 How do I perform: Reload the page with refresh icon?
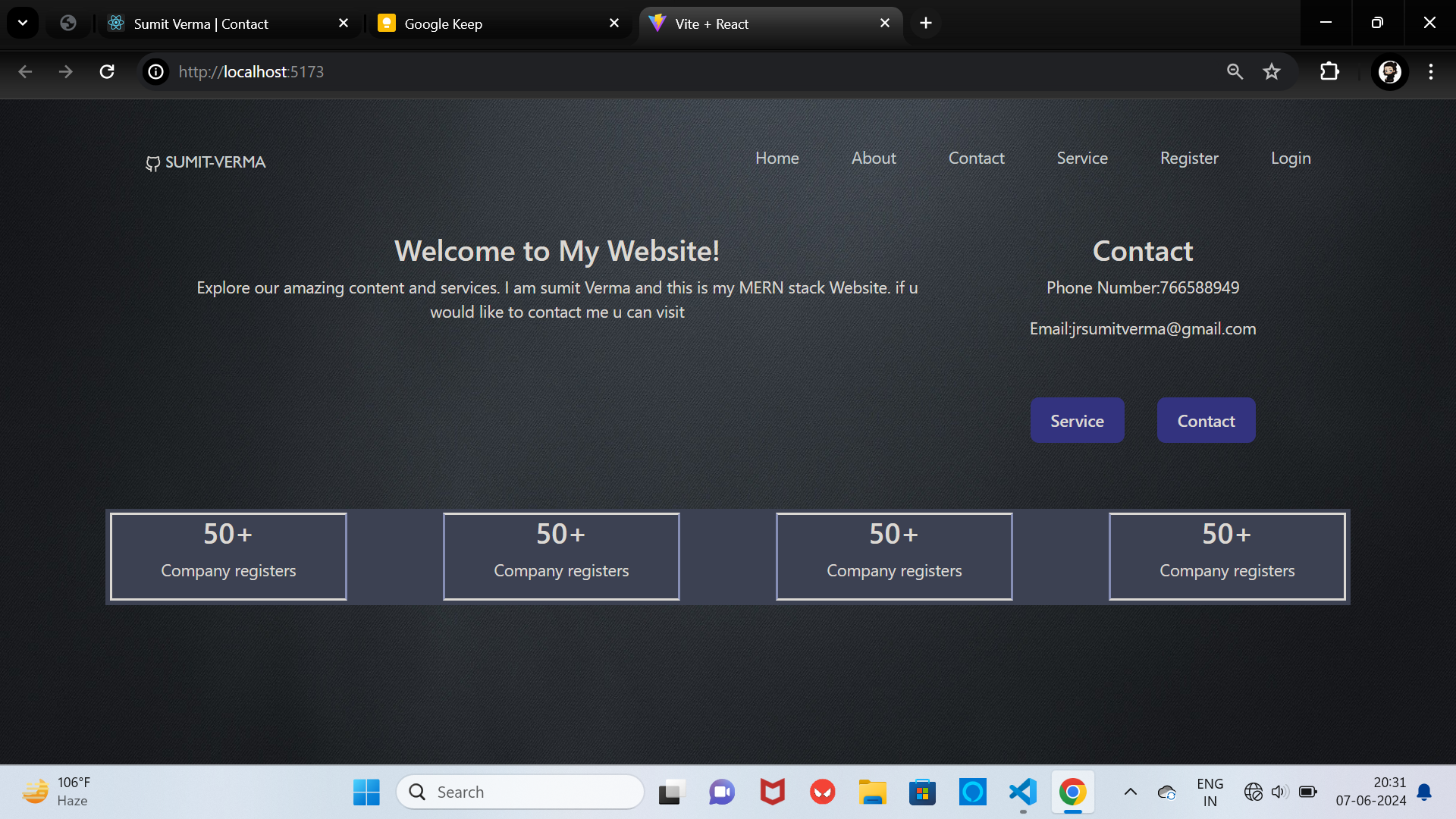107,71
